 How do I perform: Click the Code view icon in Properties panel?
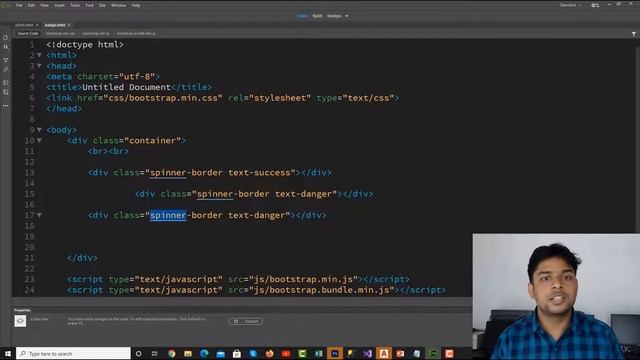[20, 321]
